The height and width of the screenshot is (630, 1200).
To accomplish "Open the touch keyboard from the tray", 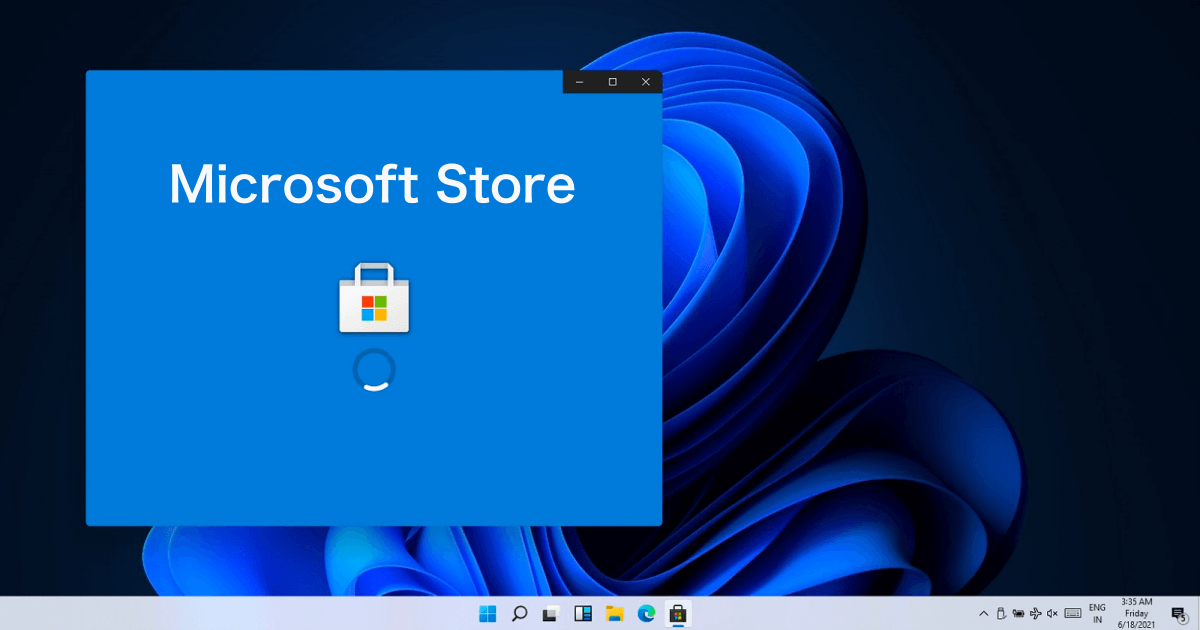I will 1073,613.
